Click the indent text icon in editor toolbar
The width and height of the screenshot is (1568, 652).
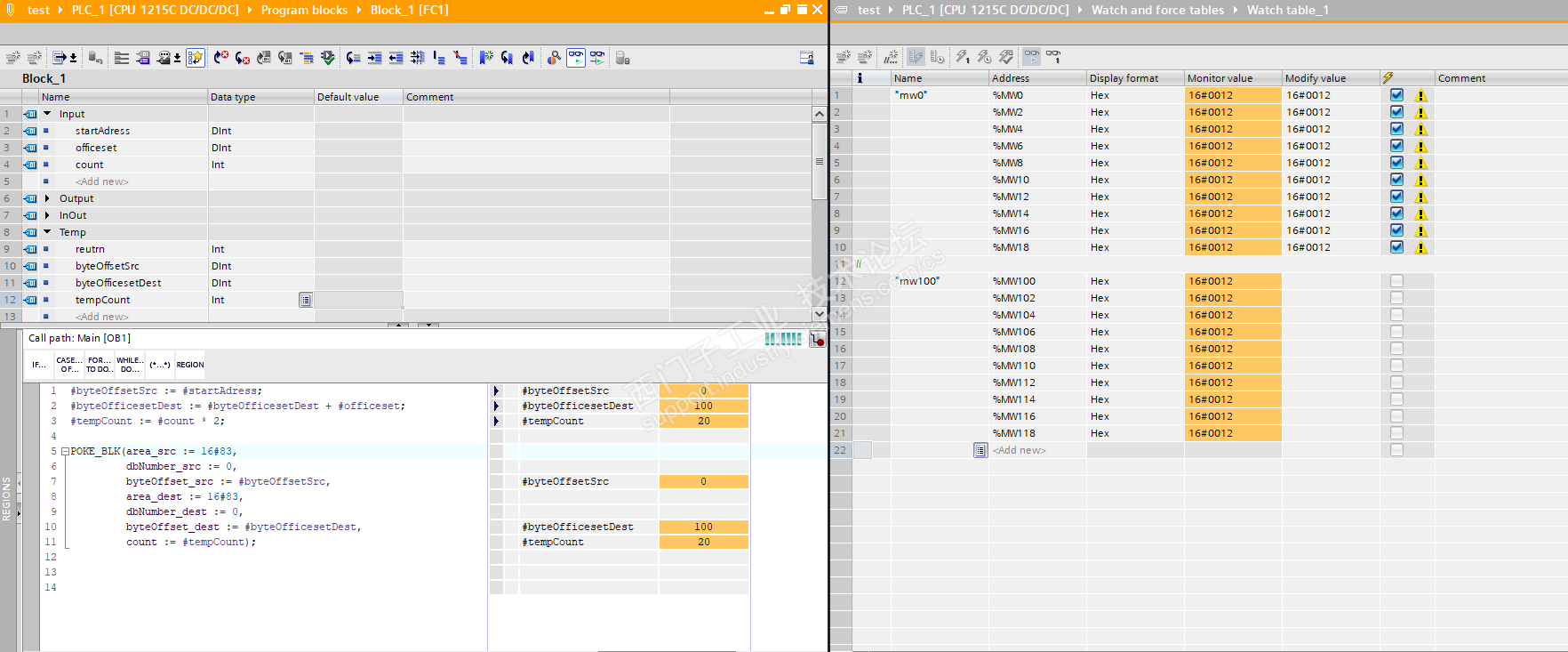(x=374, y=58)
